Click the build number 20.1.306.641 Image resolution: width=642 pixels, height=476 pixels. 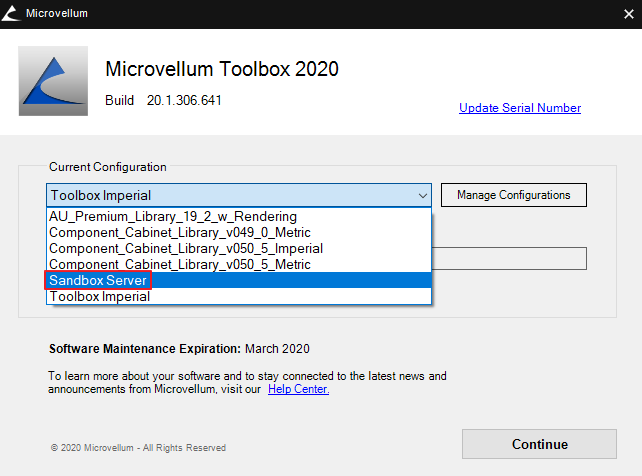[184, 100]
